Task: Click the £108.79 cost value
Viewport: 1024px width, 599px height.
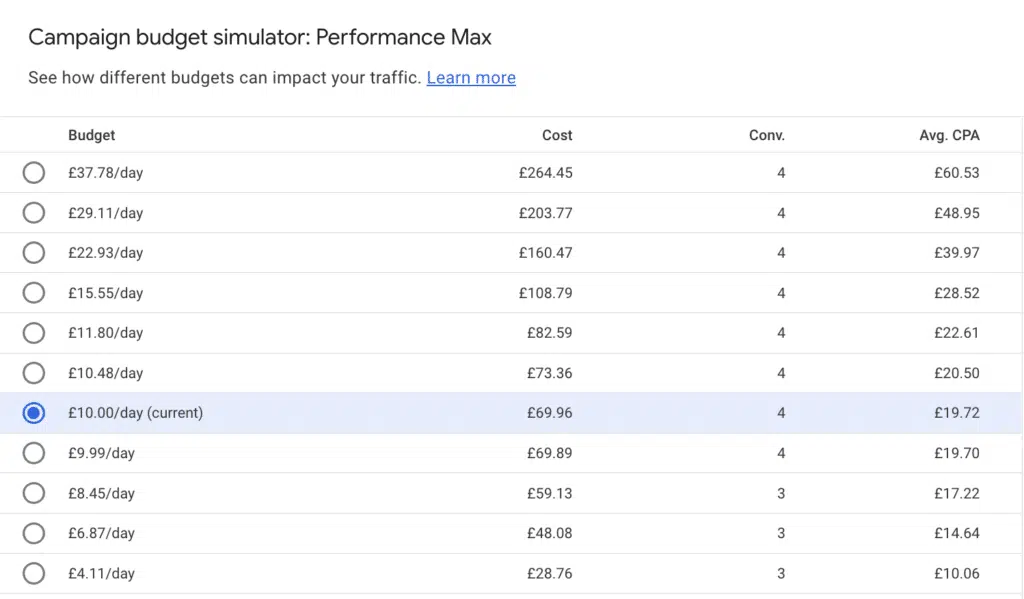Action: point(545,293)
